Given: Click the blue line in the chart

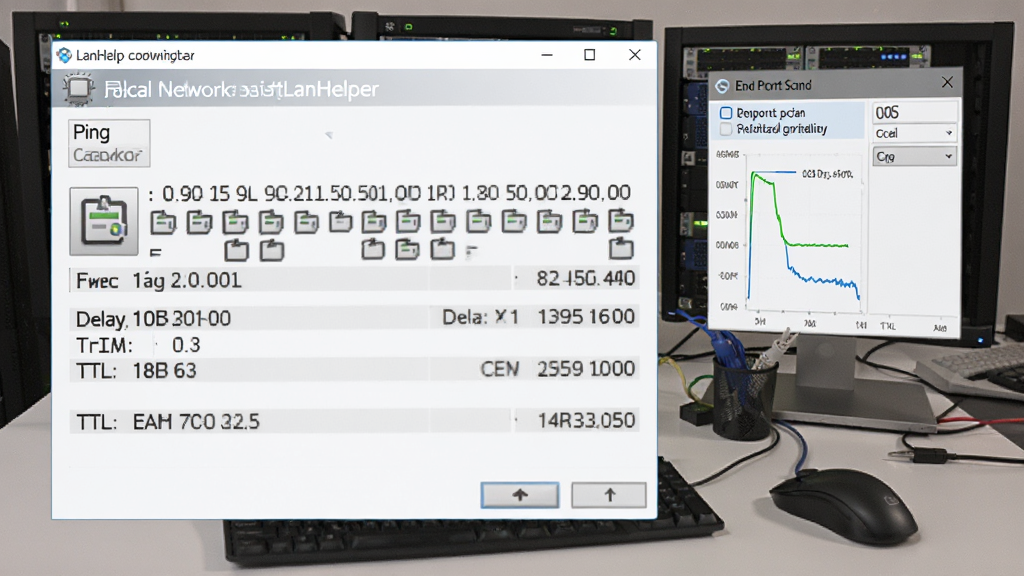Looking at the screenshot, I should pyautogui.click(x=823, y=280).
